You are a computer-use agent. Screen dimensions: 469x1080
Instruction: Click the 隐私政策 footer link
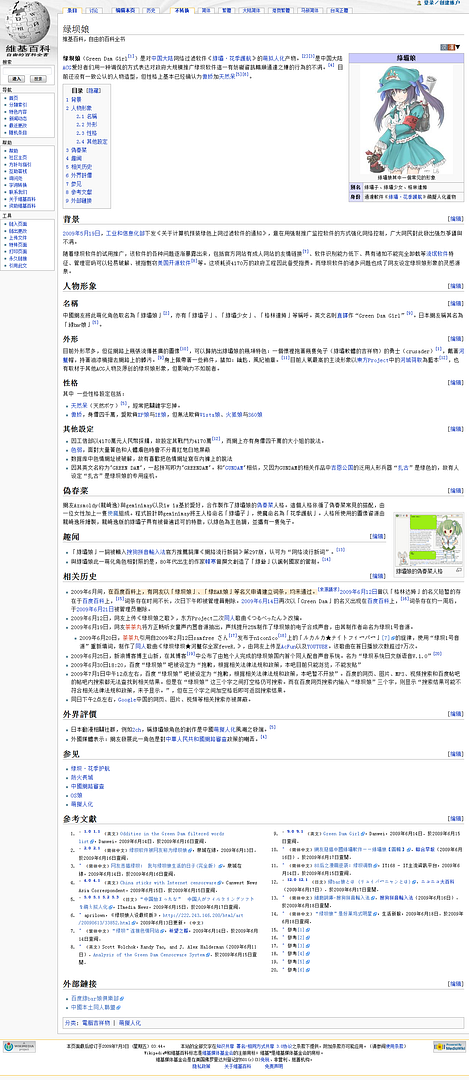[202, 1066]
